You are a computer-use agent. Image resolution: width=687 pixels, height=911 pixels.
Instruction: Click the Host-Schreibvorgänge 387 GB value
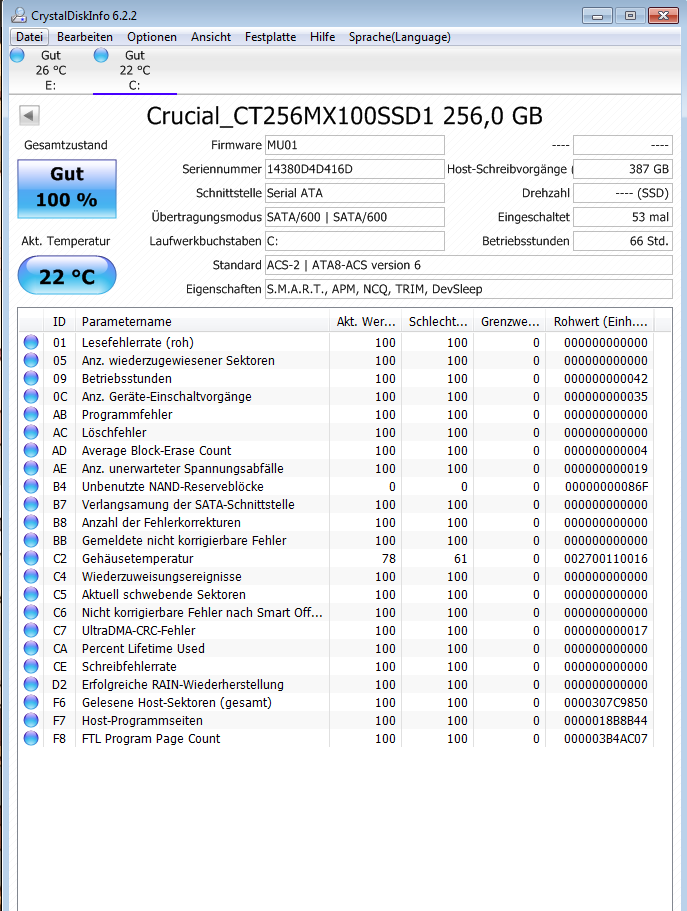pyautogui.click(x=622, y=169)
